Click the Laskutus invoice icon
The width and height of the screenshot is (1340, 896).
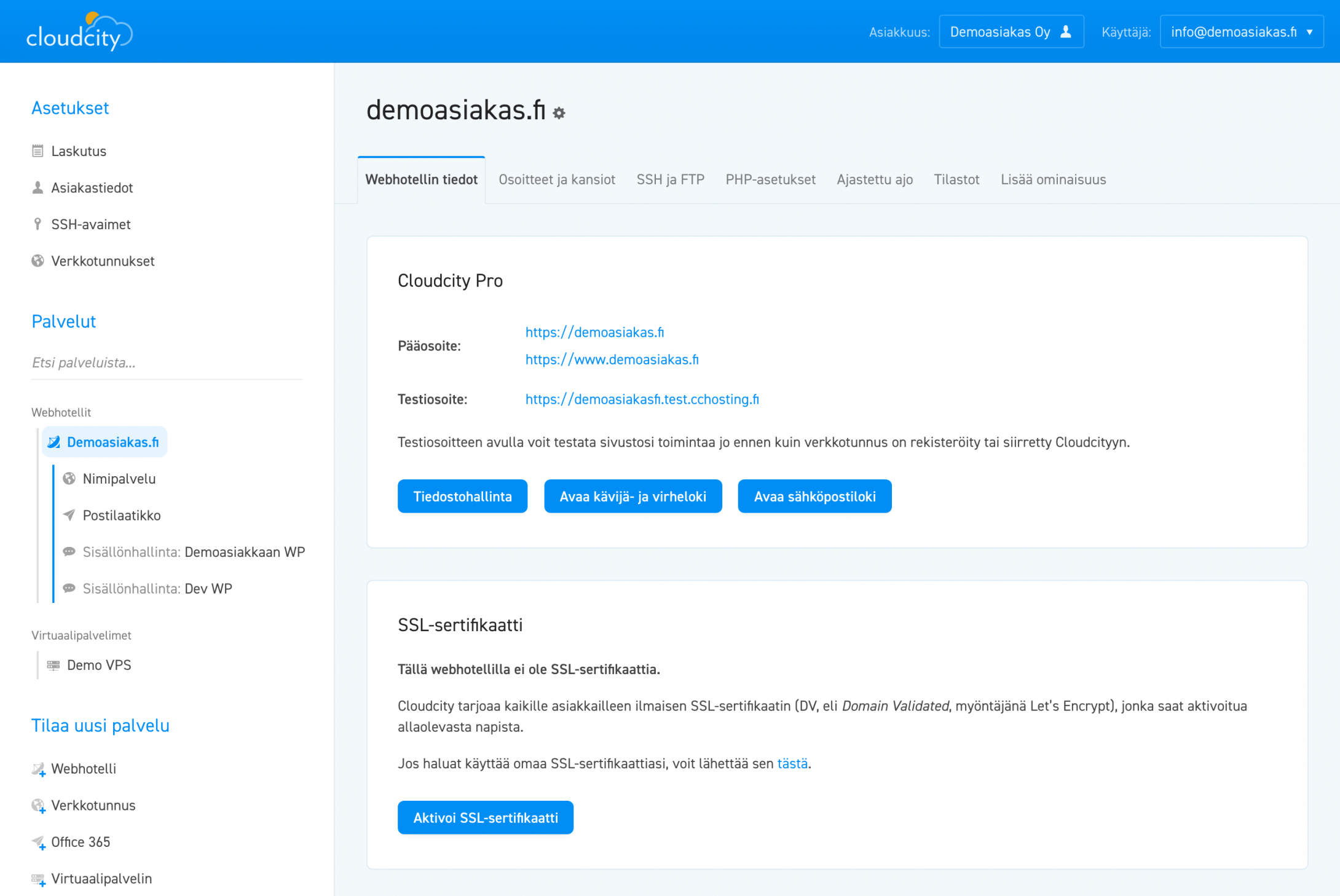pyautogui.click(x=38, y=151)
